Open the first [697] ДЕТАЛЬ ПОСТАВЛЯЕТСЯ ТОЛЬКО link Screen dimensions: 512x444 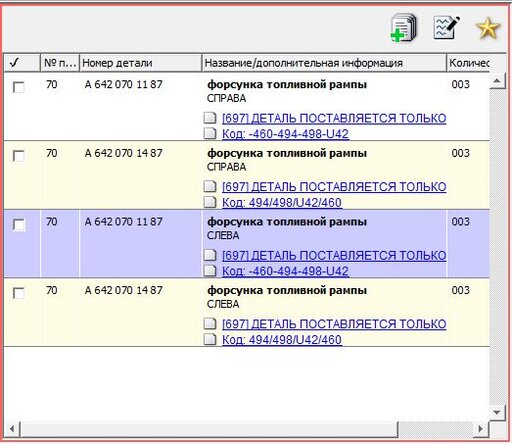tap(334, 118)
